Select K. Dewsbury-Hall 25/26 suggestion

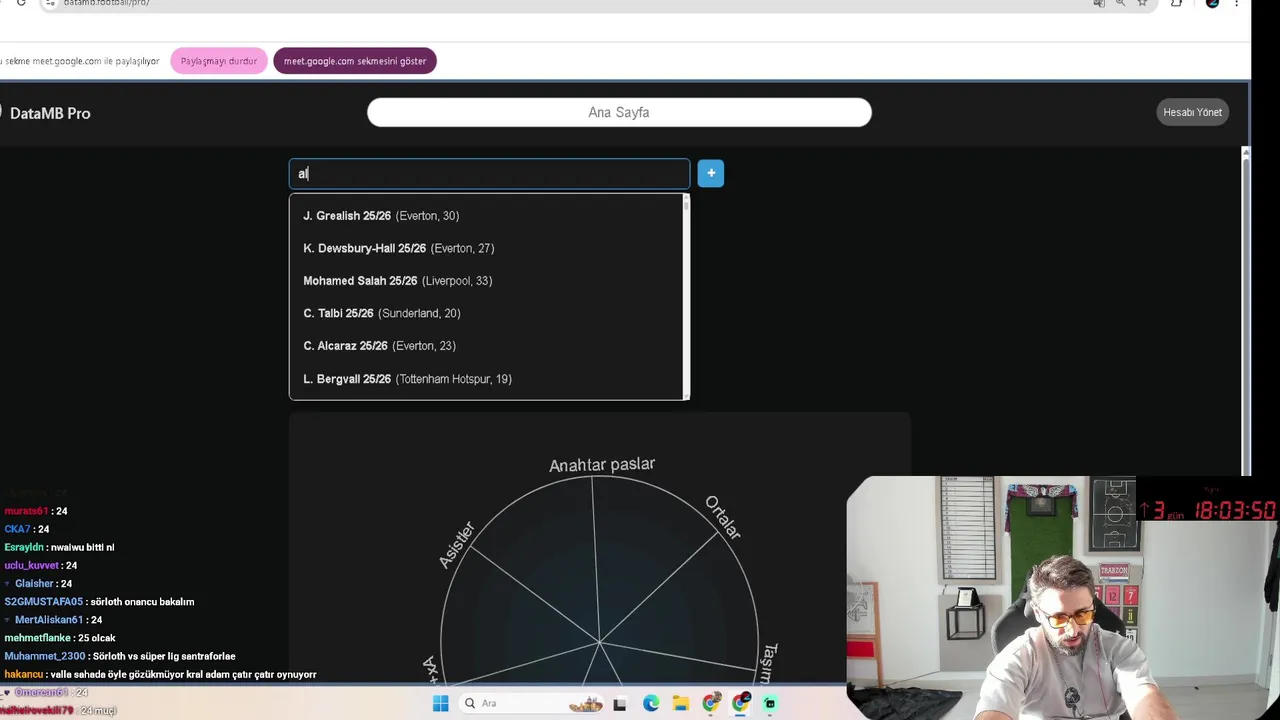[x=485, y=248]
